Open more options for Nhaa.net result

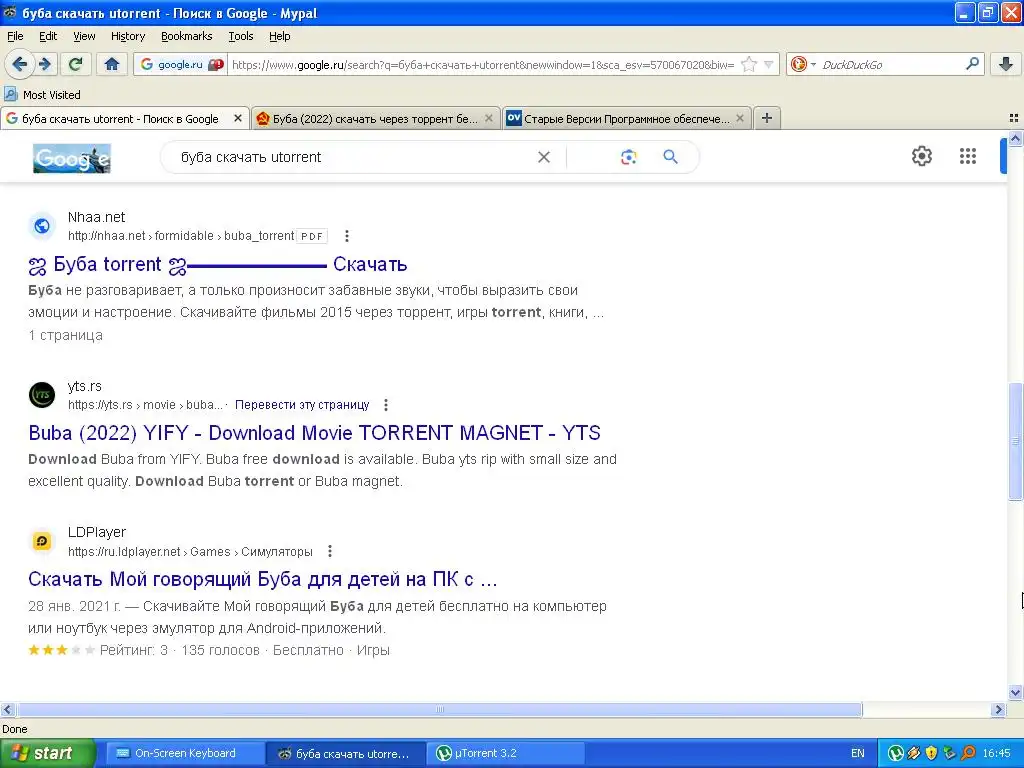click(x=347, y=236)
